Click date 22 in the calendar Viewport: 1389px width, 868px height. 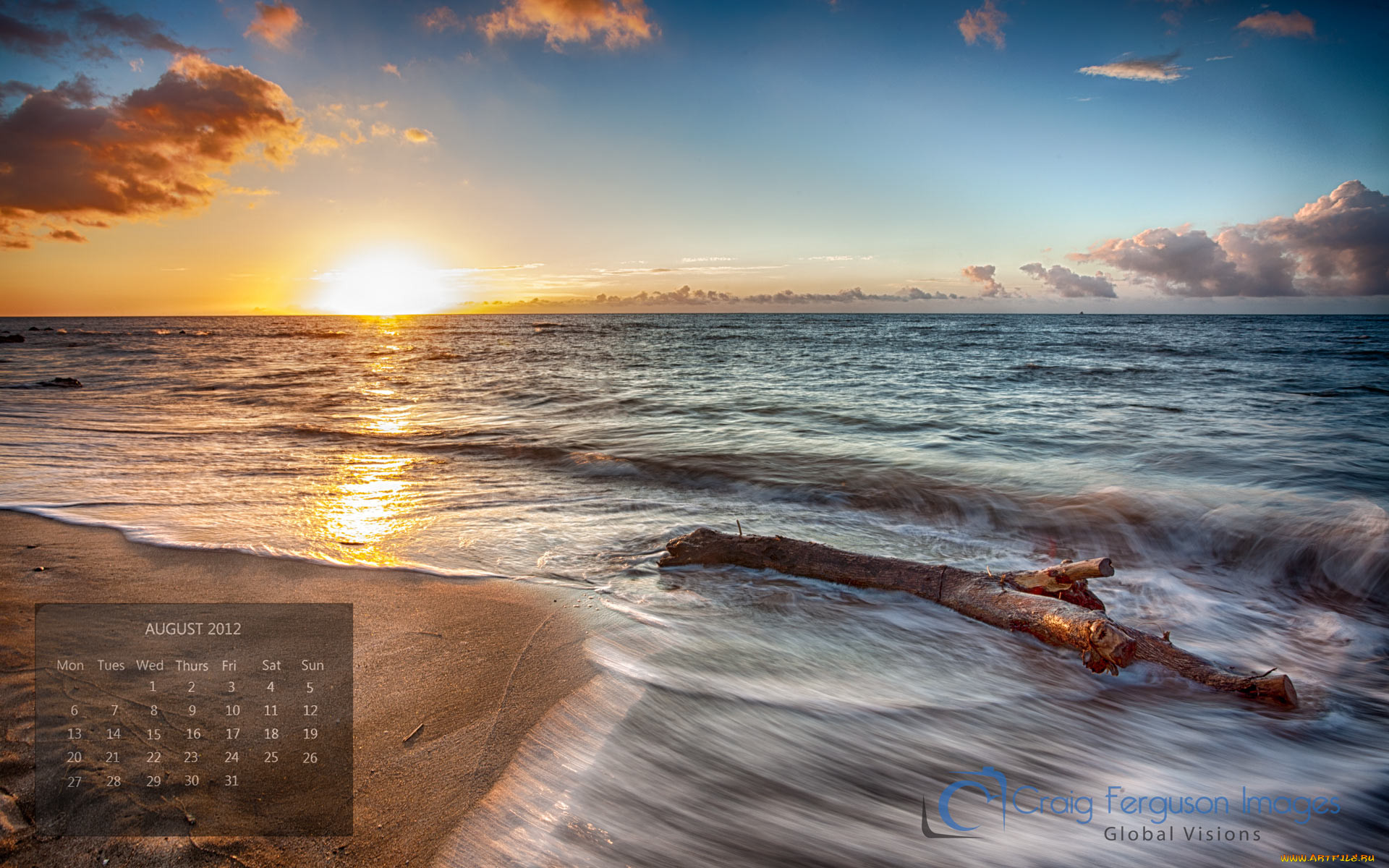coord(153,757)
